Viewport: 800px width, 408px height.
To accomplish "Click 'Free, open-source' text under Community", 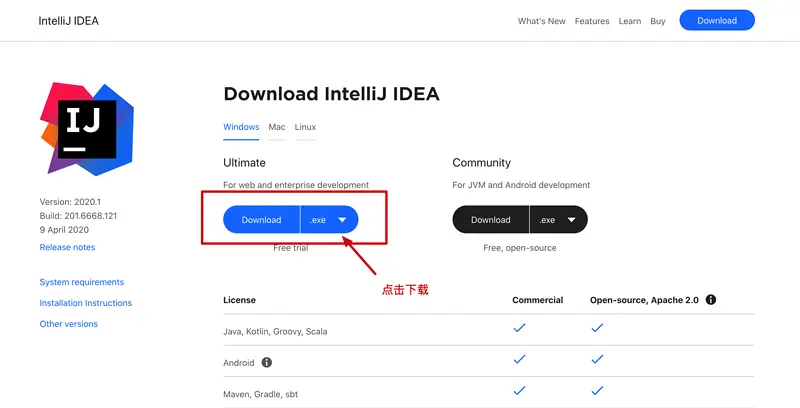I will pos(520,248).
